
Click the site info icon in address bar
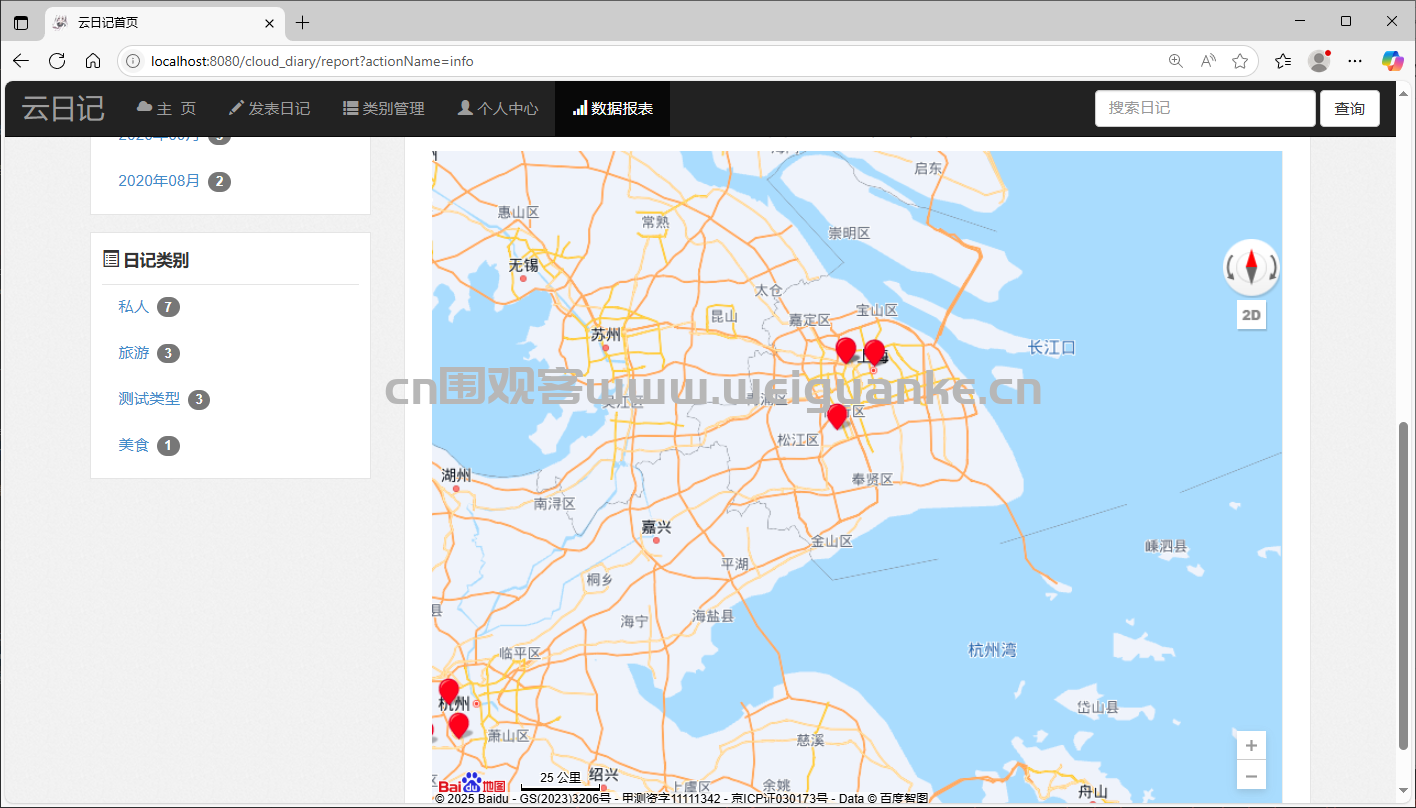pos(133,61)
